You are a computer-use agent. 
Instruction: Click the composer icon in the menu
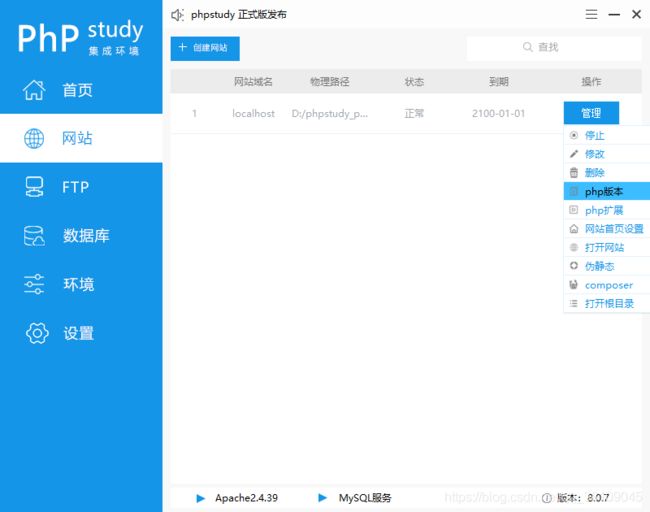(574, 284)
